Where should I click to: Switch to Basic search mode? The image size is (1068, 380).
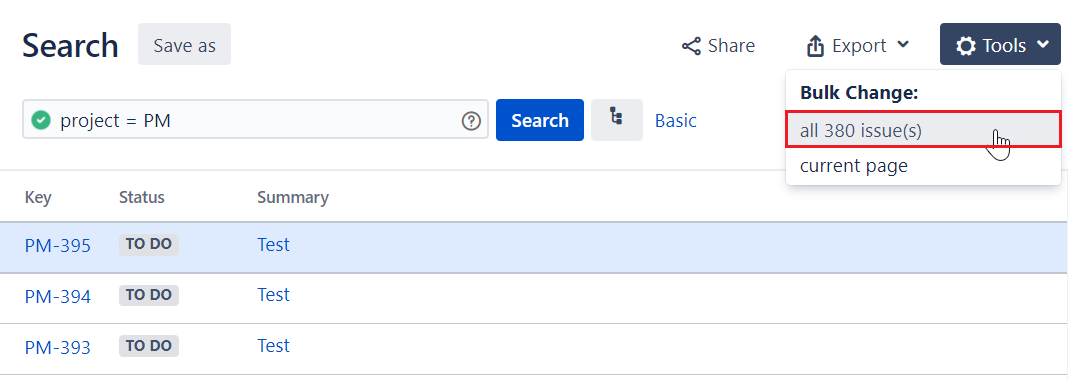(676, 121)
